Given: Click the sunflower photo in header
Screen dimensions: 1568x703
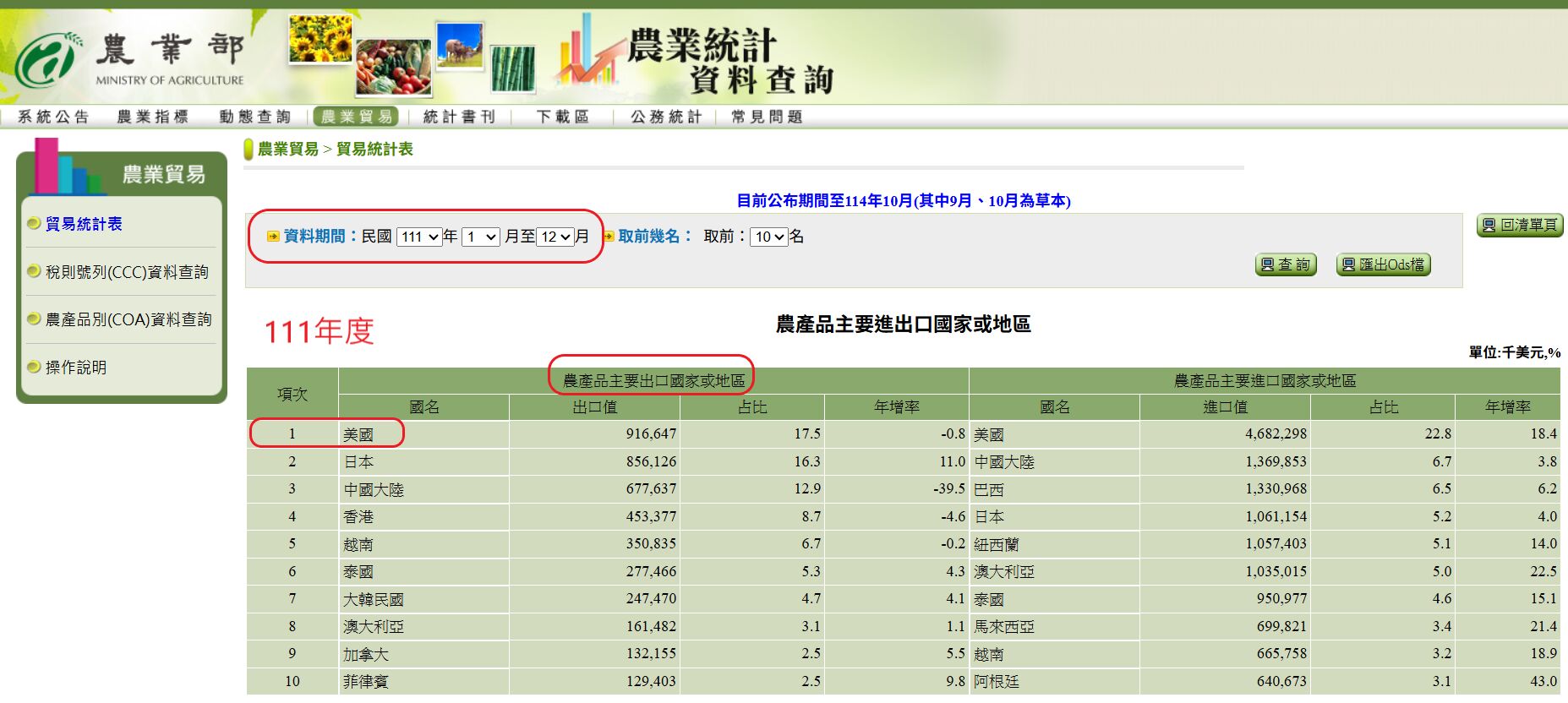Looking at the screenshot, I should tap(320, 40).
